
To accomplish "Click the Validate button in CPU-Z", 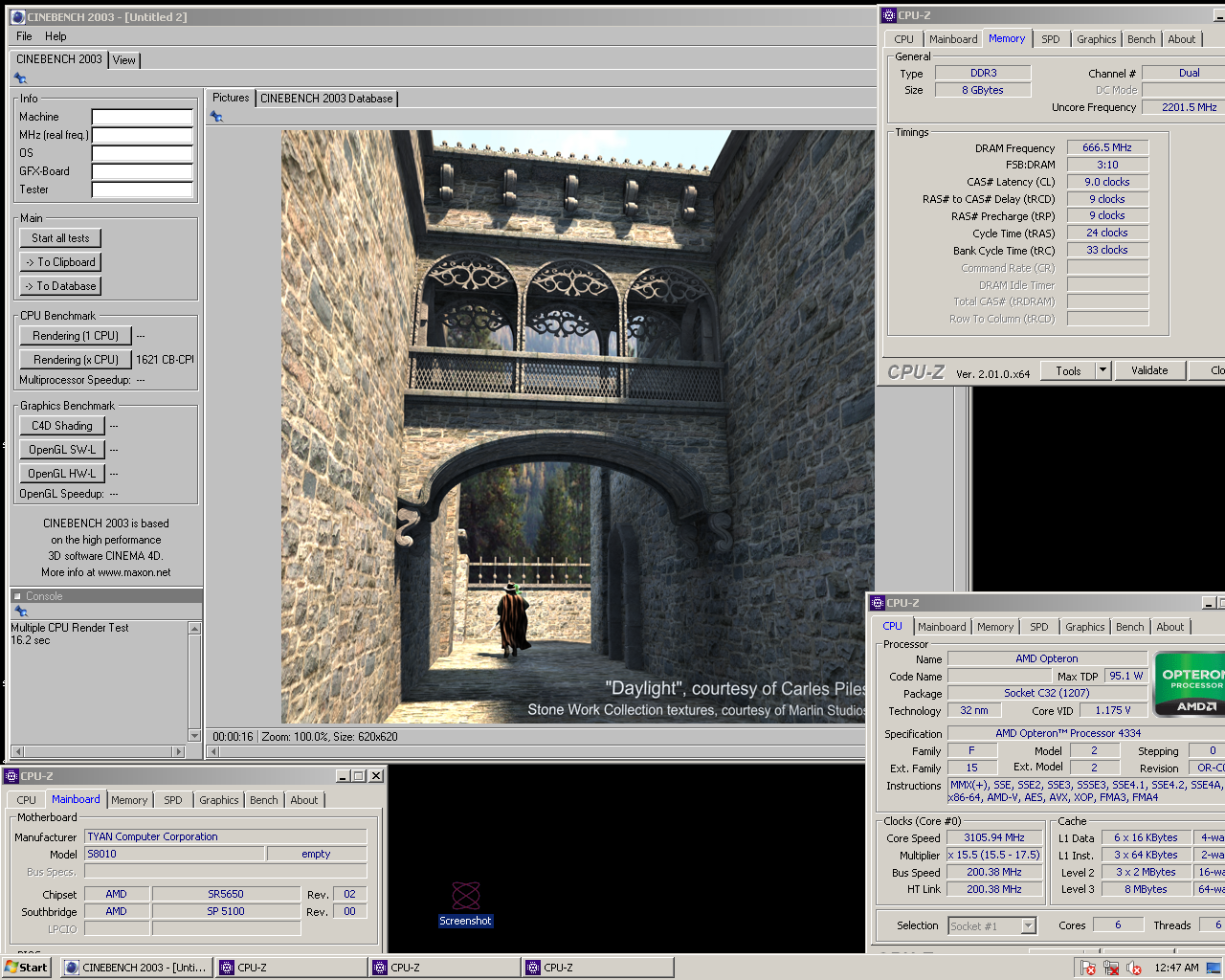I will [1149, 370].
